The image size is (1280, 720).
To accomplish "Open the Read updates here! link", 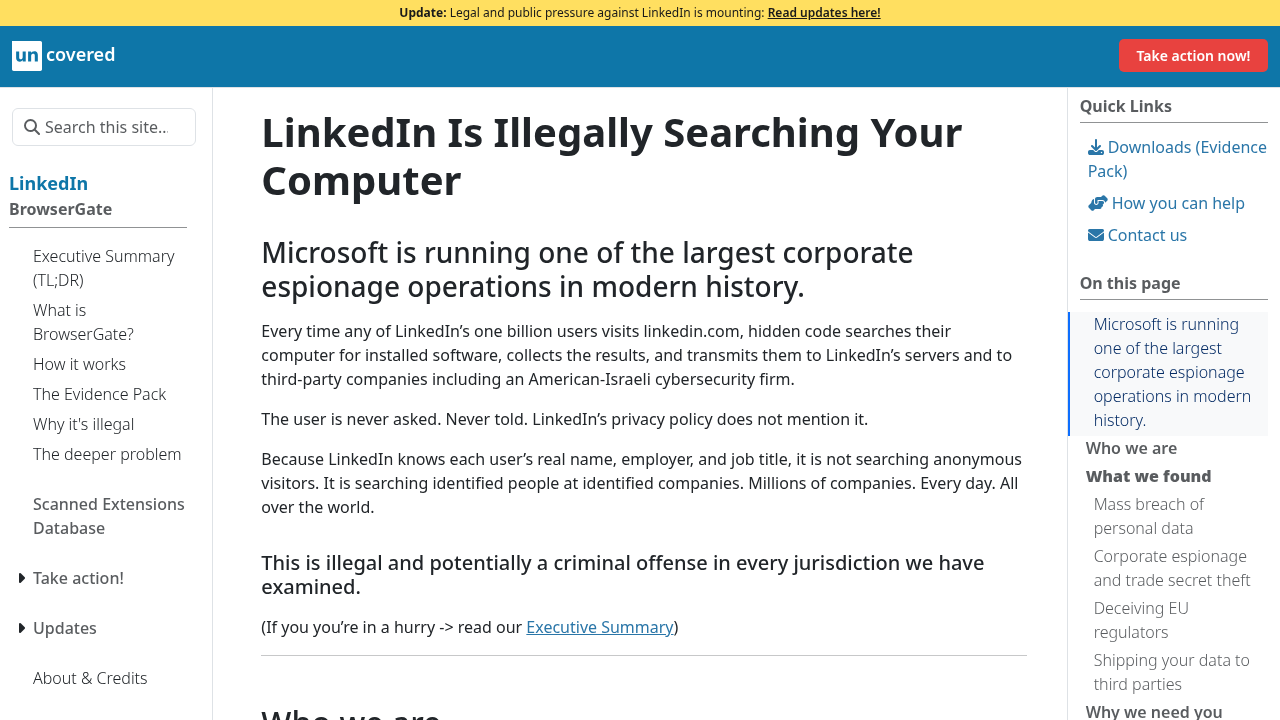I will coord(823,12).
